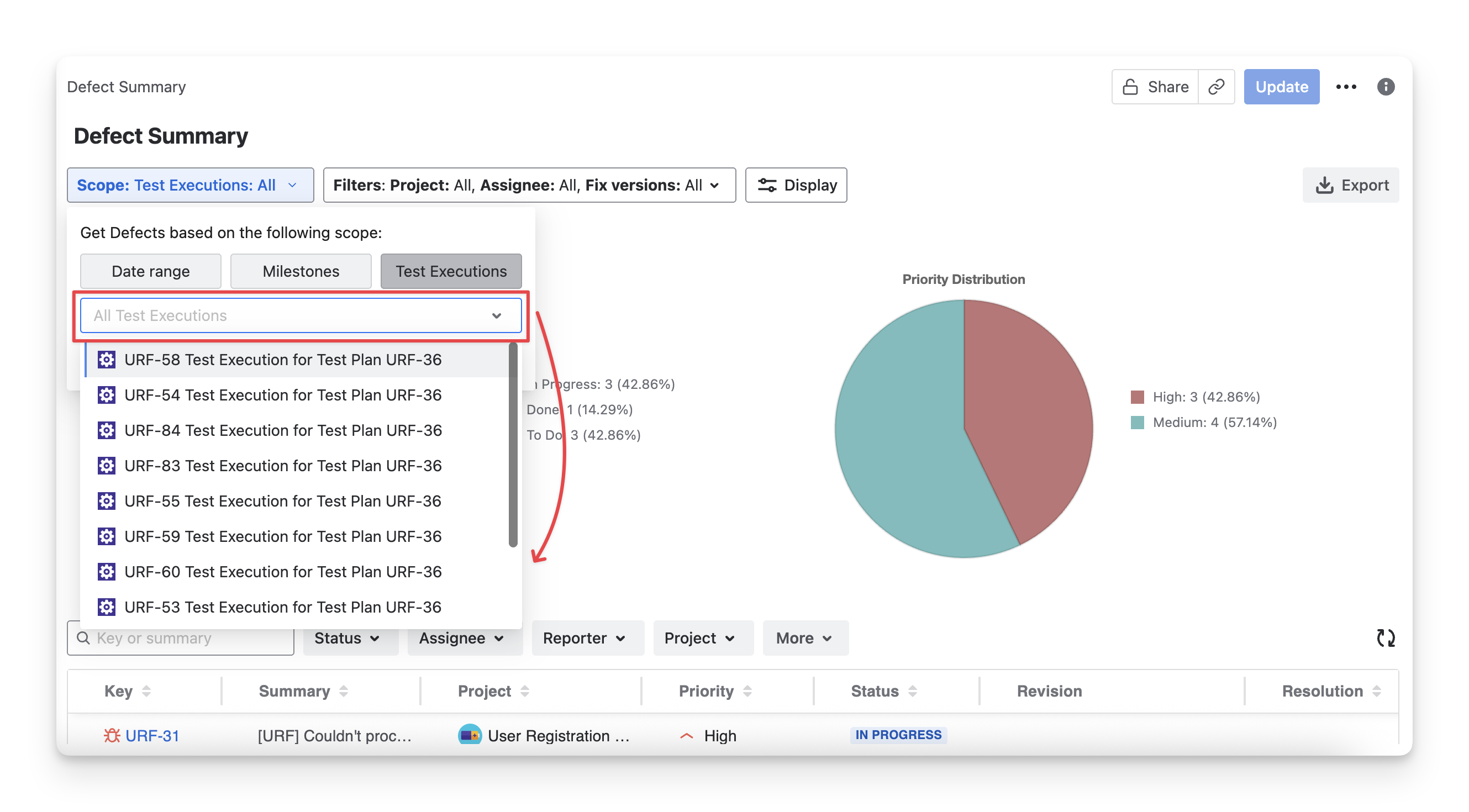Viewport: 1469px width, 812px height.
Task: Click the High legend color swatch
Action: coord(1137,397)
